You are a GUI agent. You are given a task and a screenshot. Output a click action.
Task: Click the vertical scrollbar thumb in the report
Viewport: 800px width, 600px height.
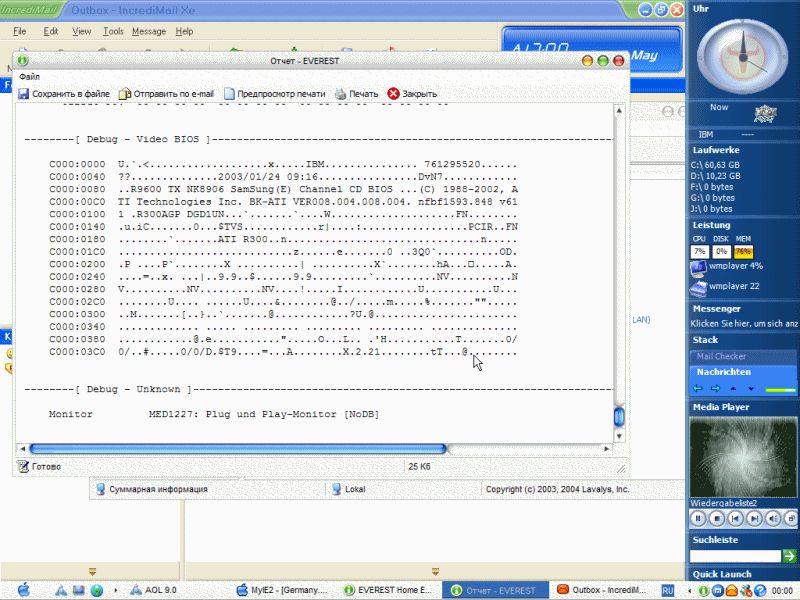(x=619, y=417)
